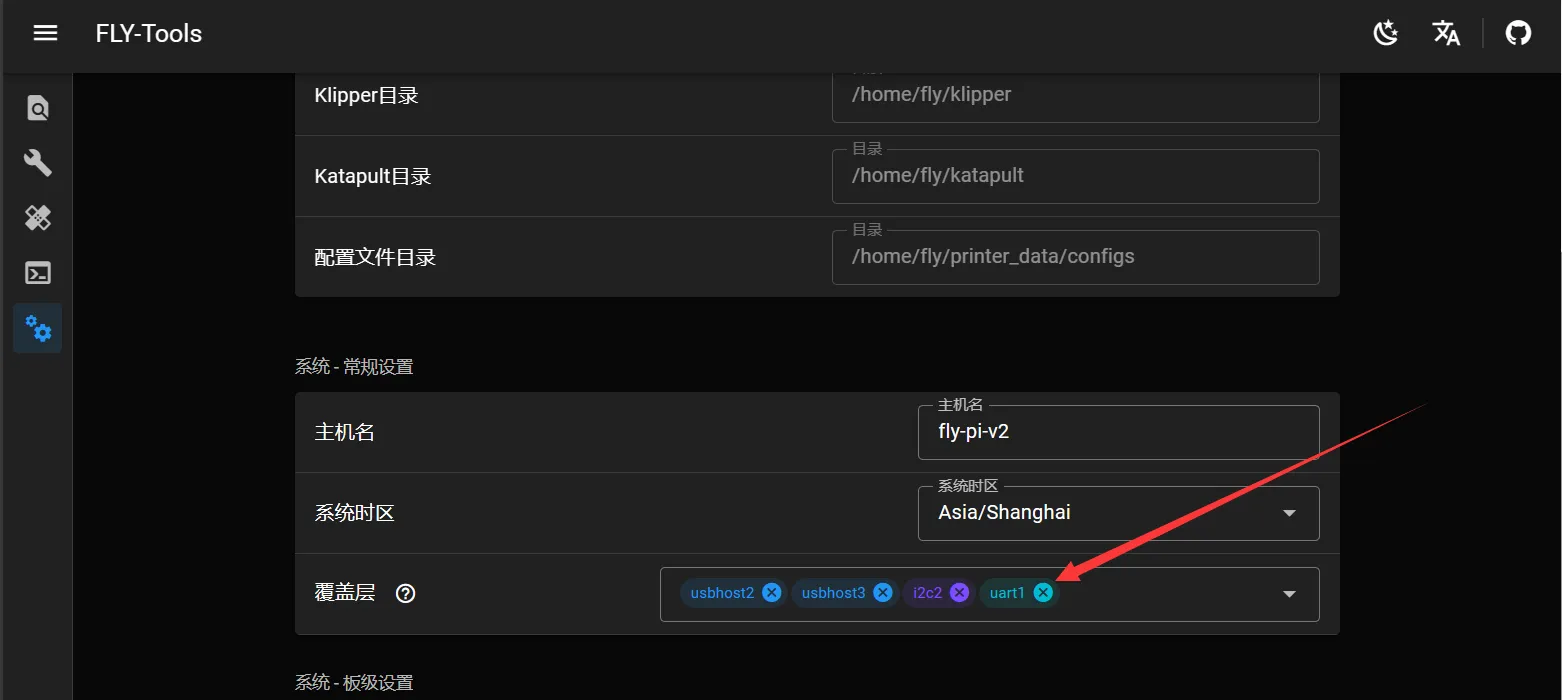Image resolution: width=1562 pixels, height=700 pixels.
Task: Select the gears settings sidebar icon
Action: [x=38, y=328]
